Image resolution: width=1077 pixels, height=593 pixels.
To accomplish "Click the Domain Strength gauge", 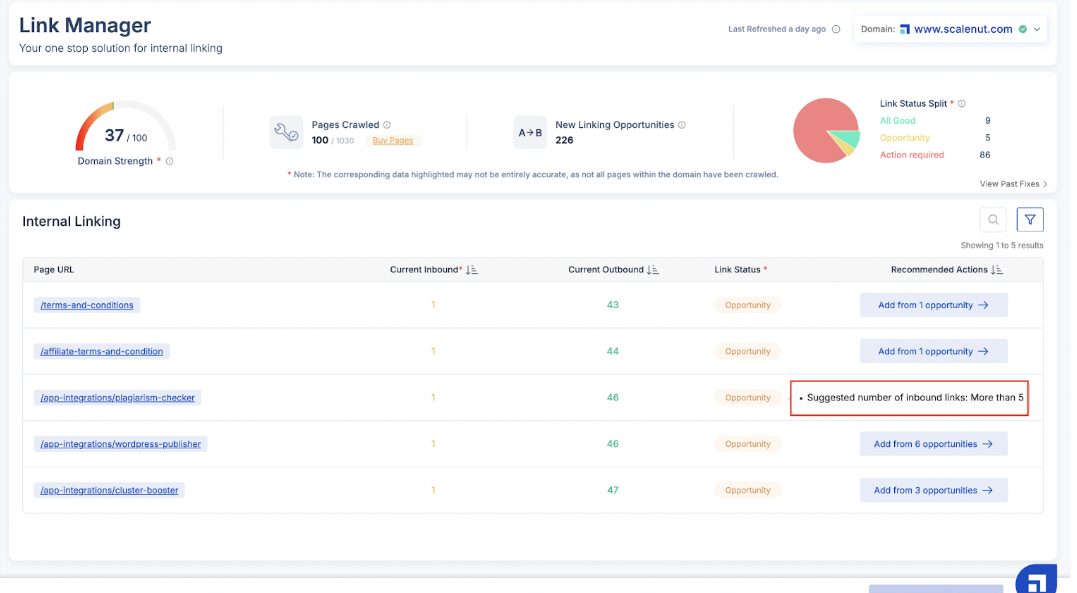I will [126, 130].
